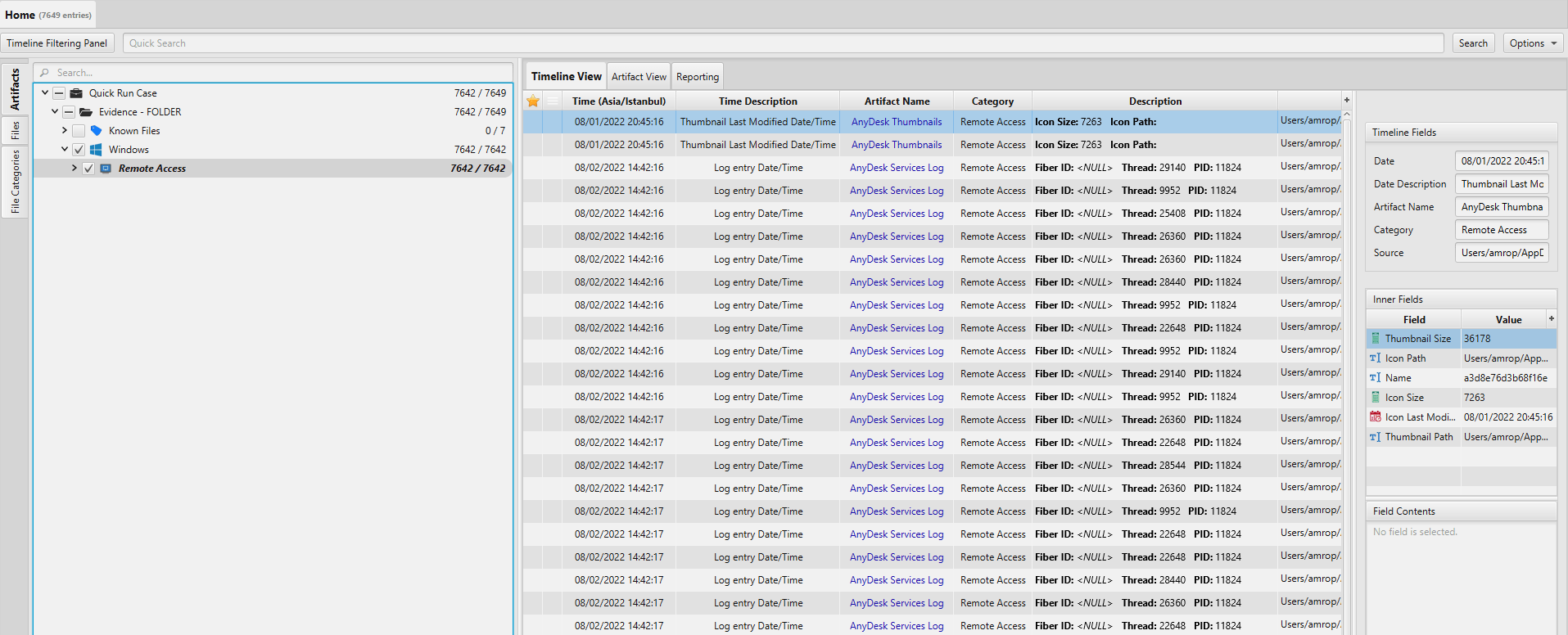
Task: Sort by the Artifact Name column header
Action: coord(897,101)
